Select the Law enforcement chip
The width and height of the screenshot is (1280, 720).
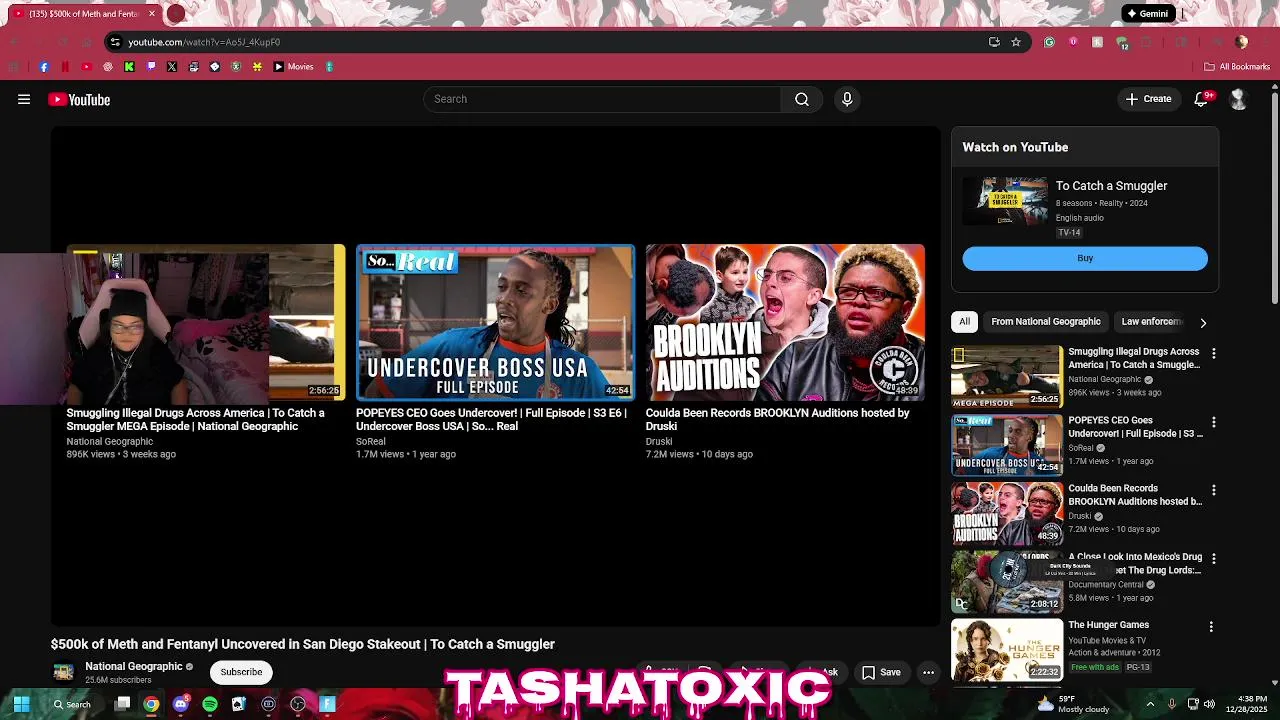[x=1151, y=322]
